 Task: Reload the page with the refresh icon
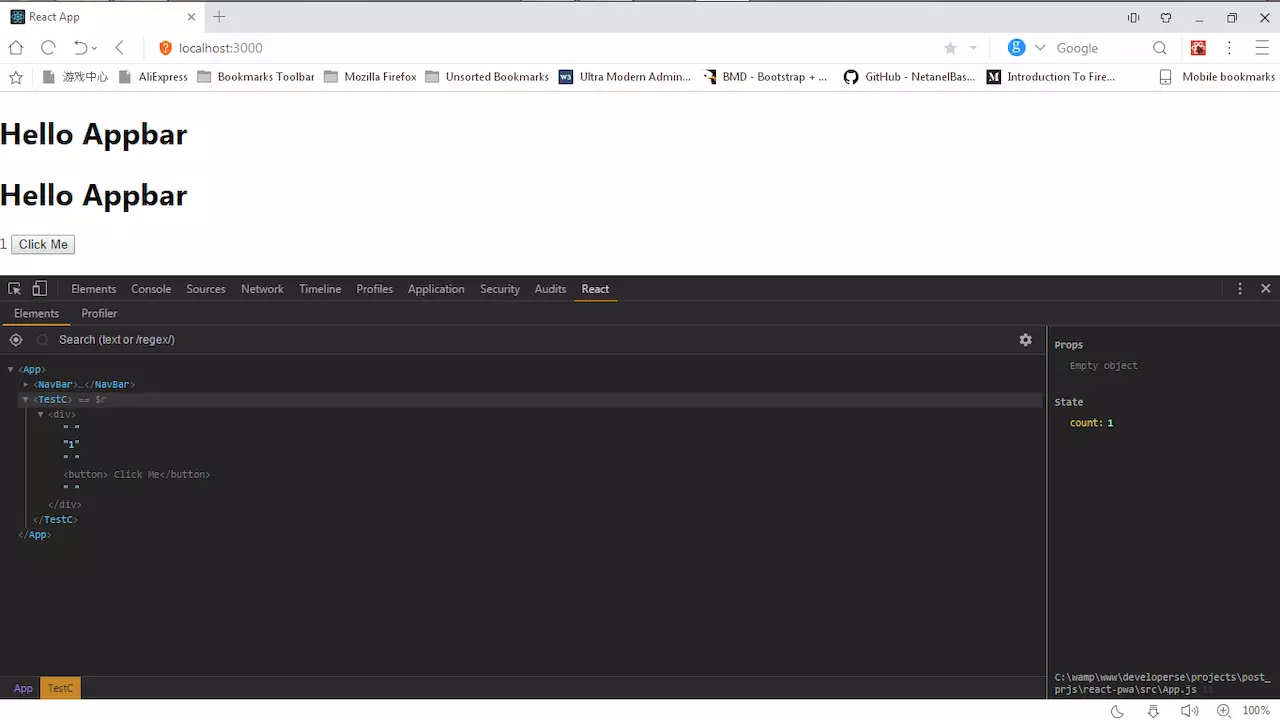[x=48, y=47]
